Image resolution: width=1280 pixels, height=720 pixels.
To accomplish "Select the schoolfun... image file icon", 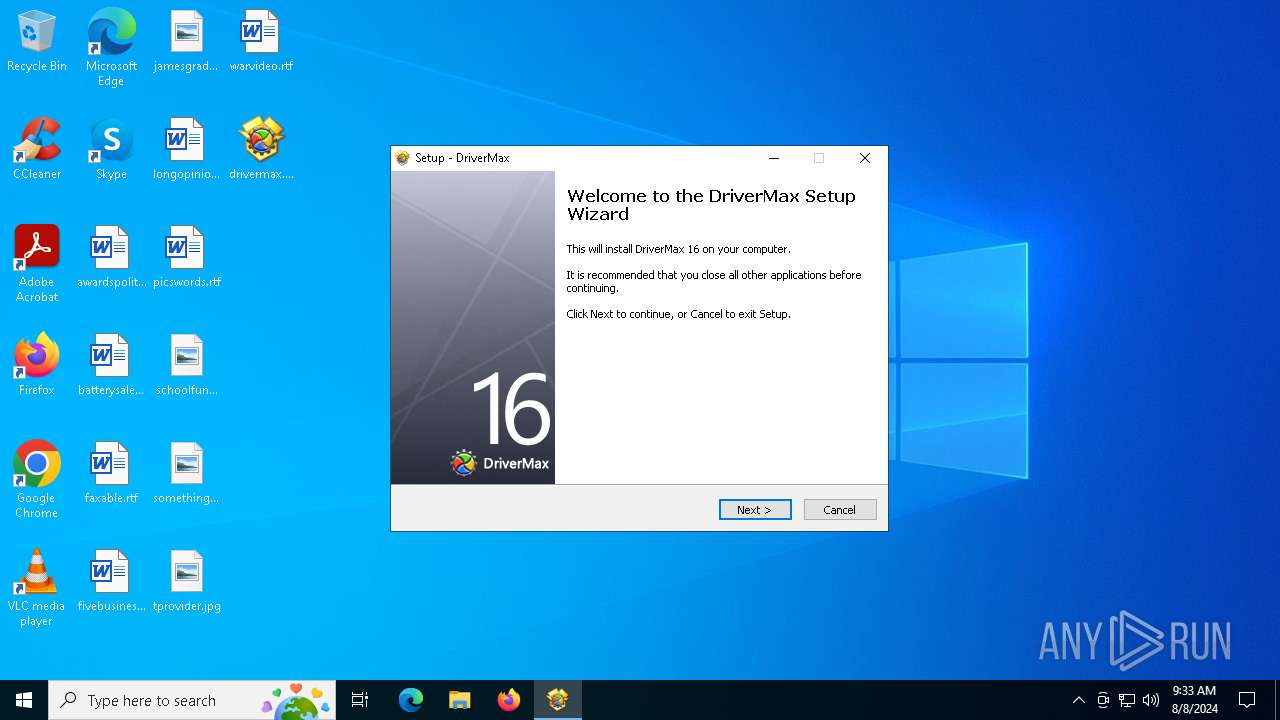I will pos(186,366).
